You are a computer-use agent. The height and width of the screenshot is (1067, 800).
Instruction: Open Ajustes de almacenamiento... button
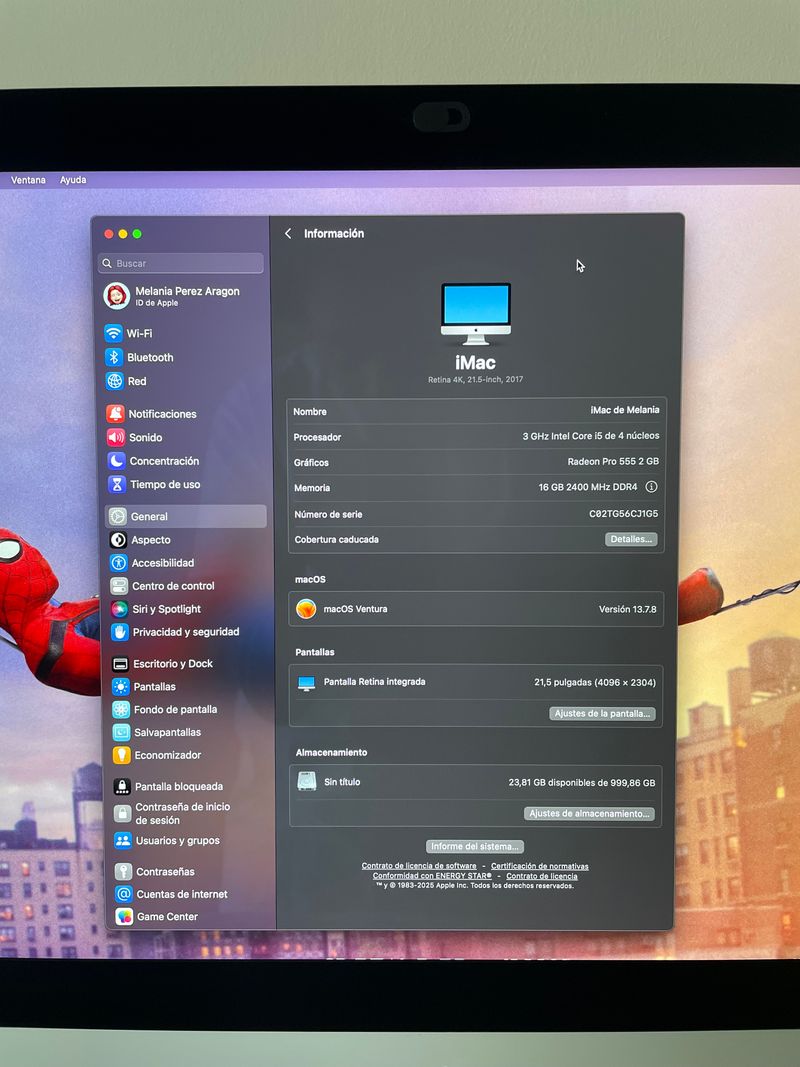click(x=589, y=813)
